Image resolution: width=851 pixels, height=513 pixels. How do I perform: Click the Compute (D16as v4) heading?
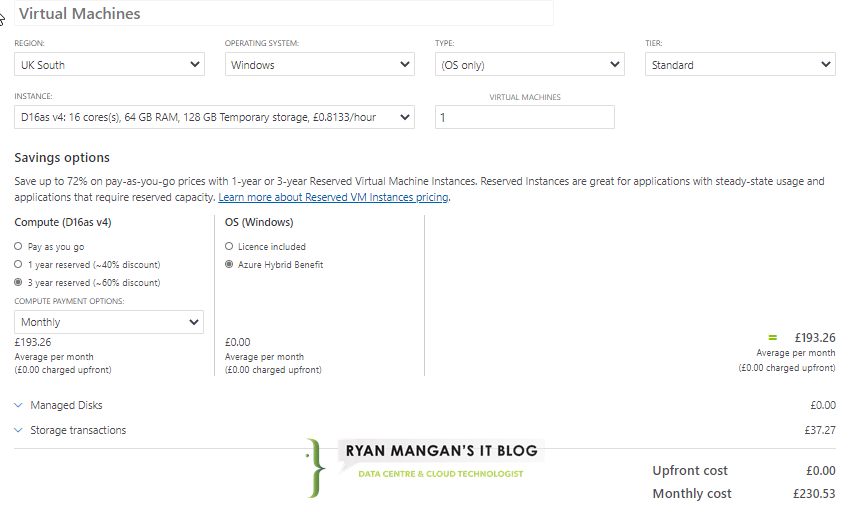click(63, 222)
